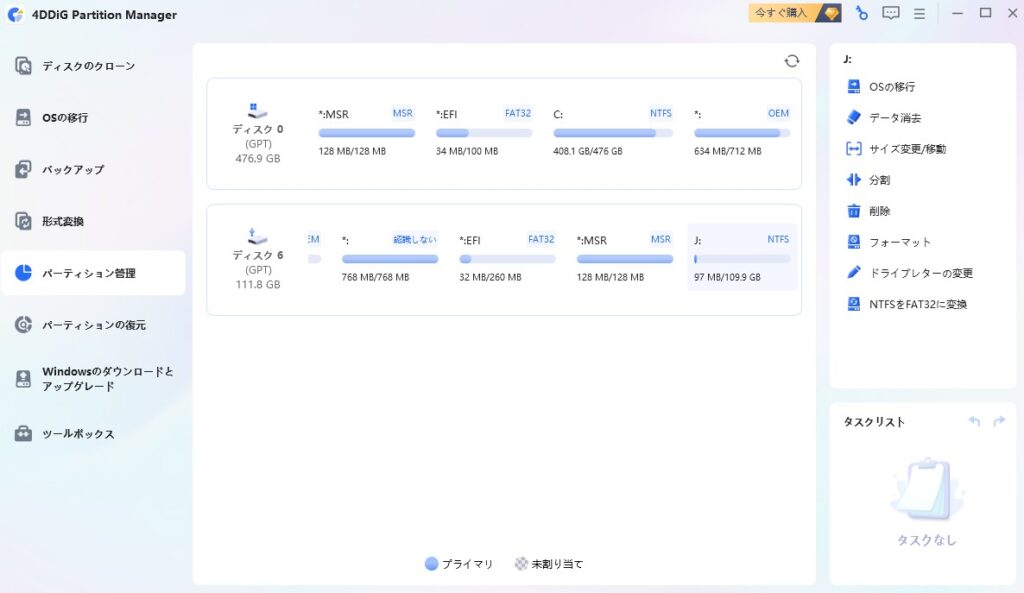Image resolution: width=1024 pixels, height=593 pixels.
Task: Click the 削除 trash icon
Action: point(854,211)
